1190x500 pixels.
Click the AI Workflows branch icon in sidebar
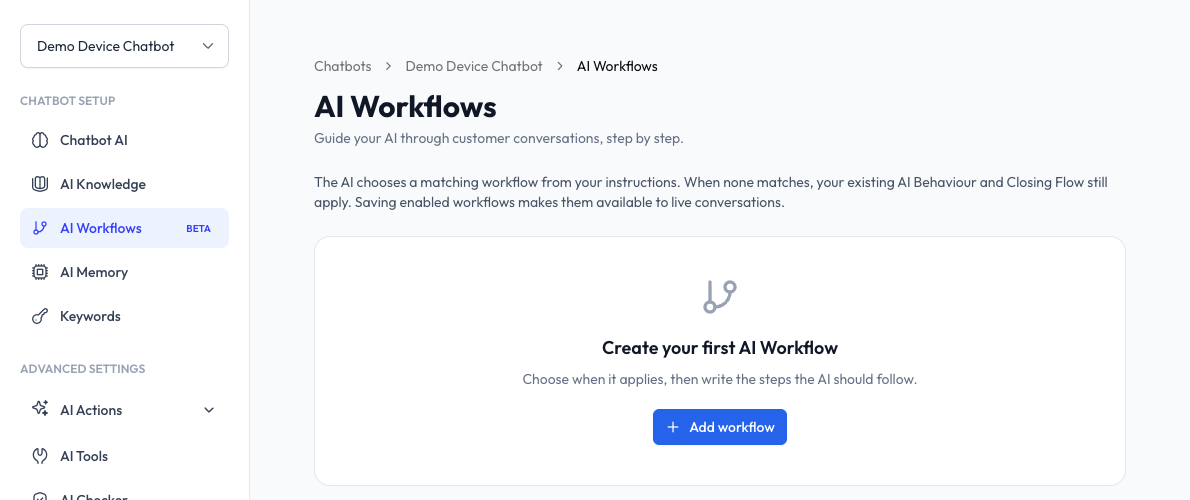point(39,228)
